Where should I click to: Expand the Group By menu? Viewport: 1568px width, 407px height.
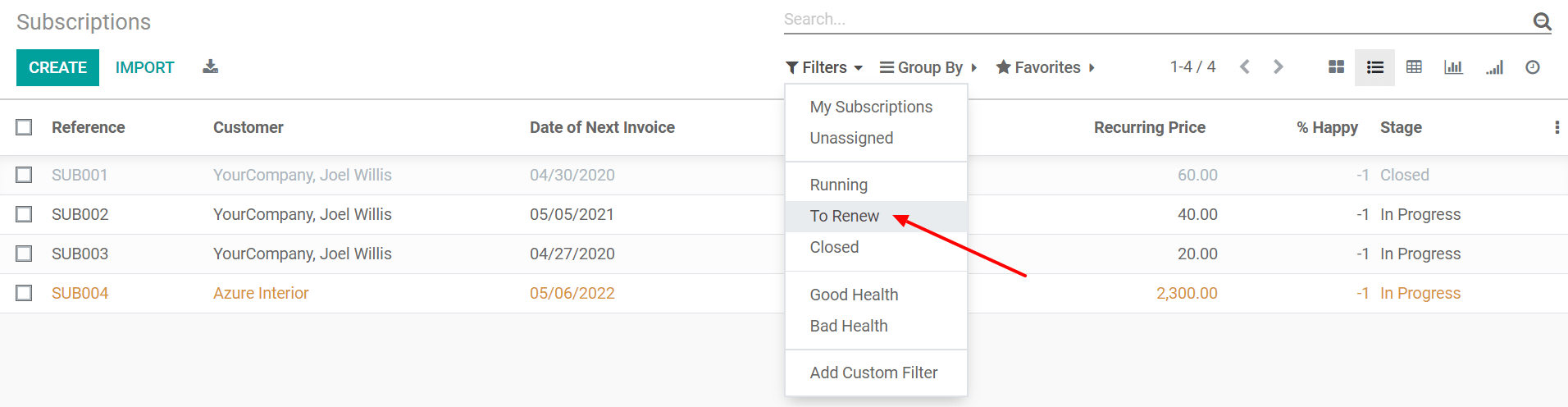coord(928,67)
